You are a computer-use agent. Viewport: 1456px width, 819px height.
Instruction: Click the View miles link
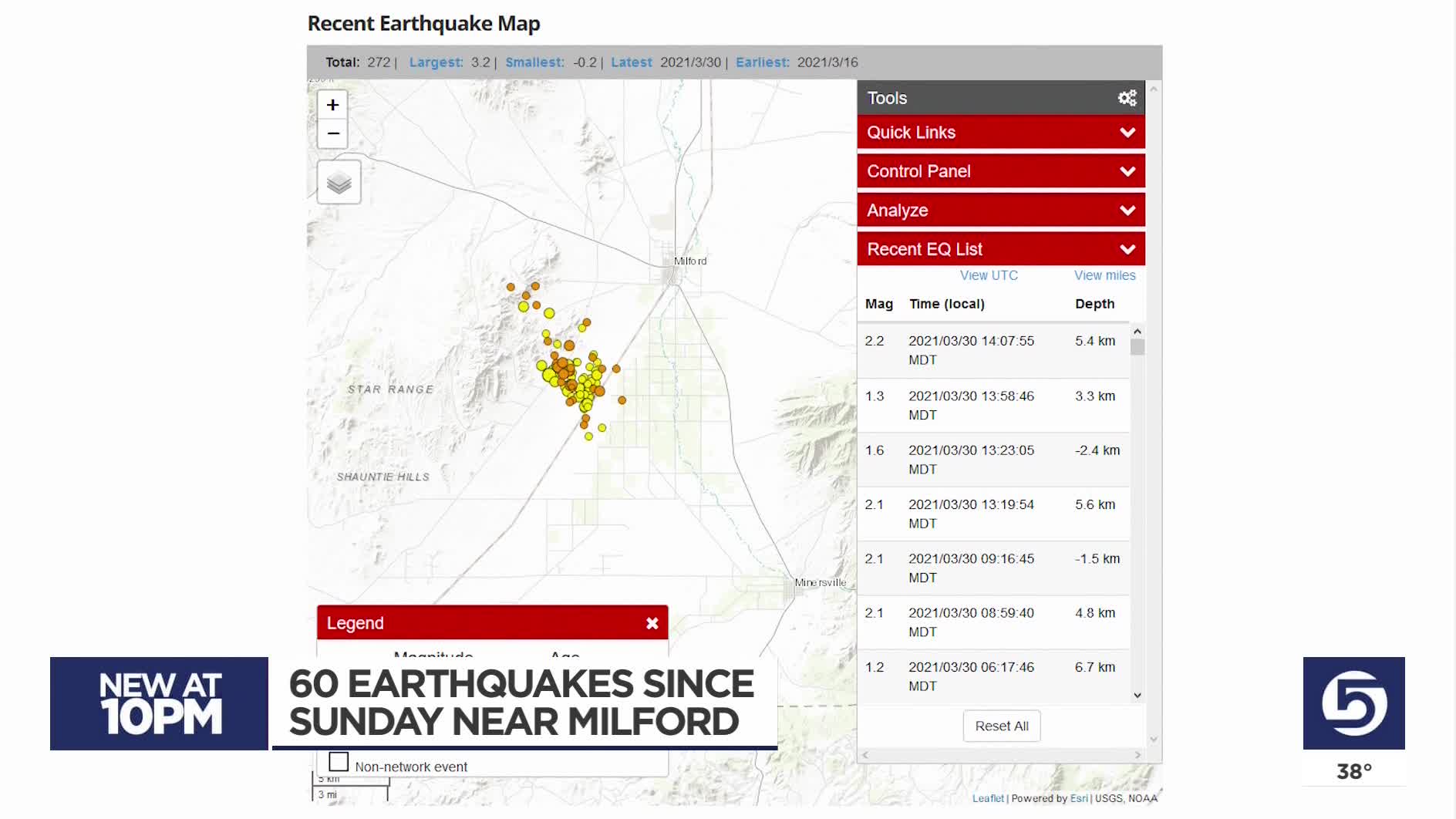coord(1104,275)
